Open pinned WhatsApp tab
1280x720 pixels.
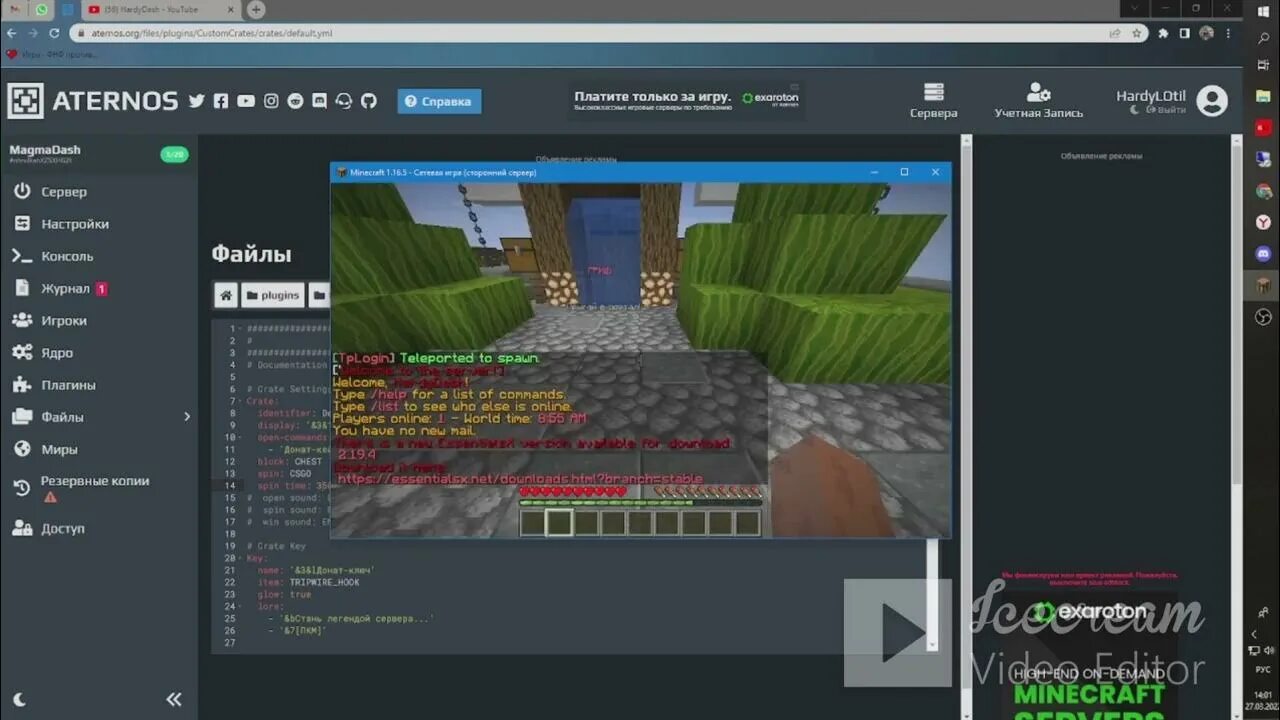[x=40, y=9]
